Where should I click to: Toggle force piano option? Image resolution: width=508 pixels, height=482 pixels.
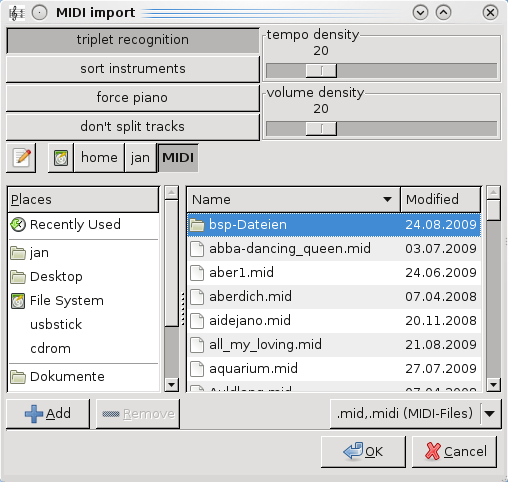click(x=133, y=98)
